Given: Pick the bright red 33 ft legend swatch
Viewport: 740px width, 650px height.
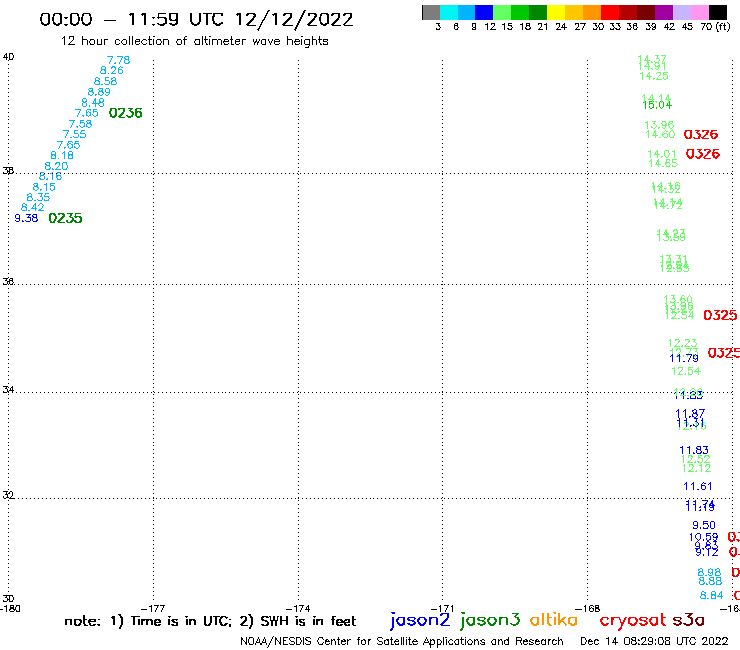Looking at the screenshot, I should [610, 12].
